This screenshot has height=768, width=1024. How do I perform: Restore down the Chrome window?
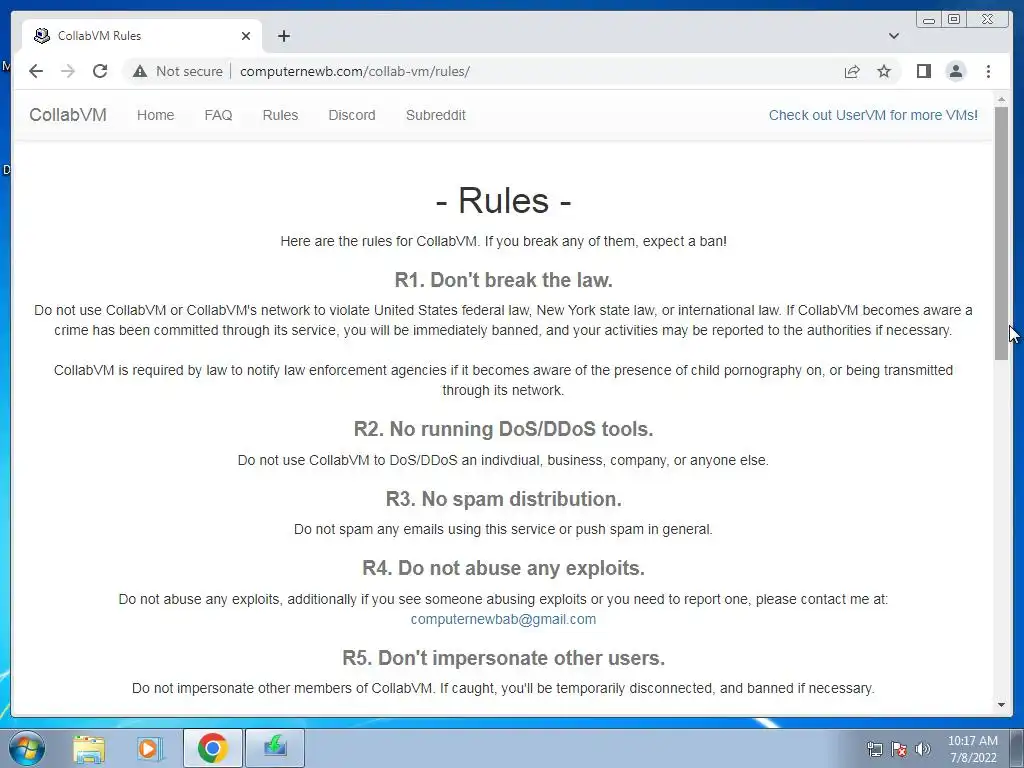pyautogui.click(x=954, y=20)
